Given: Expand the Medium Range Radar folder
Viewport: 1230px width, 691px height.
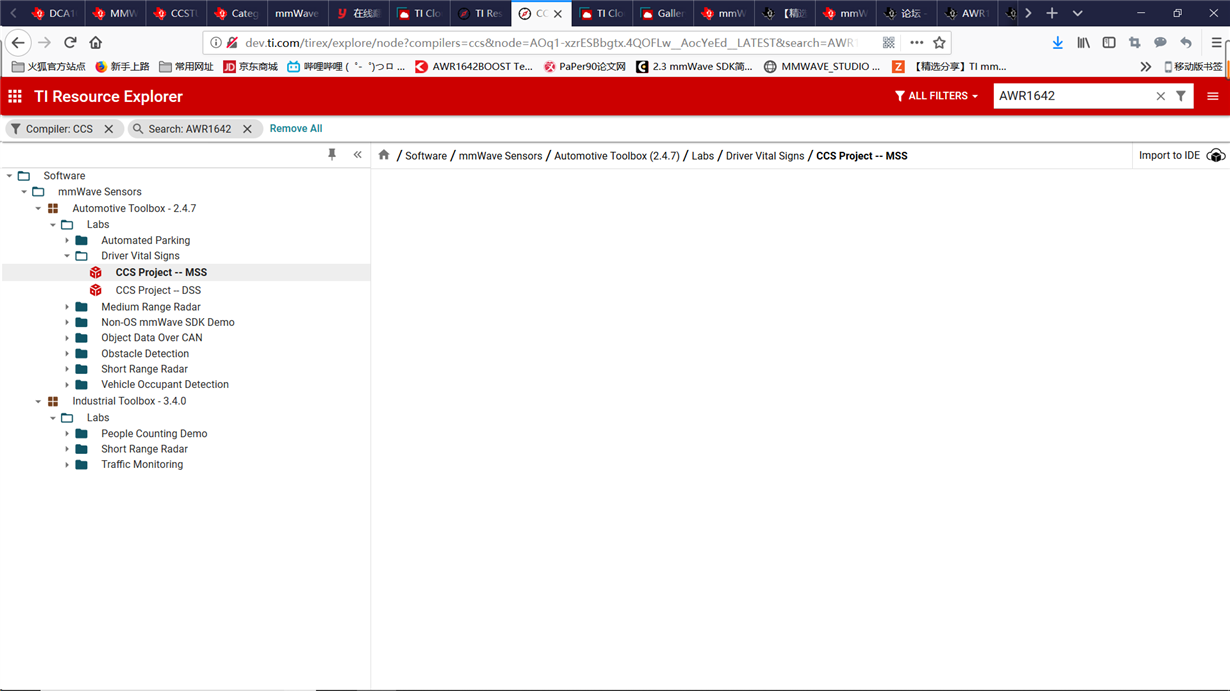Looking at the screenshot, I should click(67, 307).
